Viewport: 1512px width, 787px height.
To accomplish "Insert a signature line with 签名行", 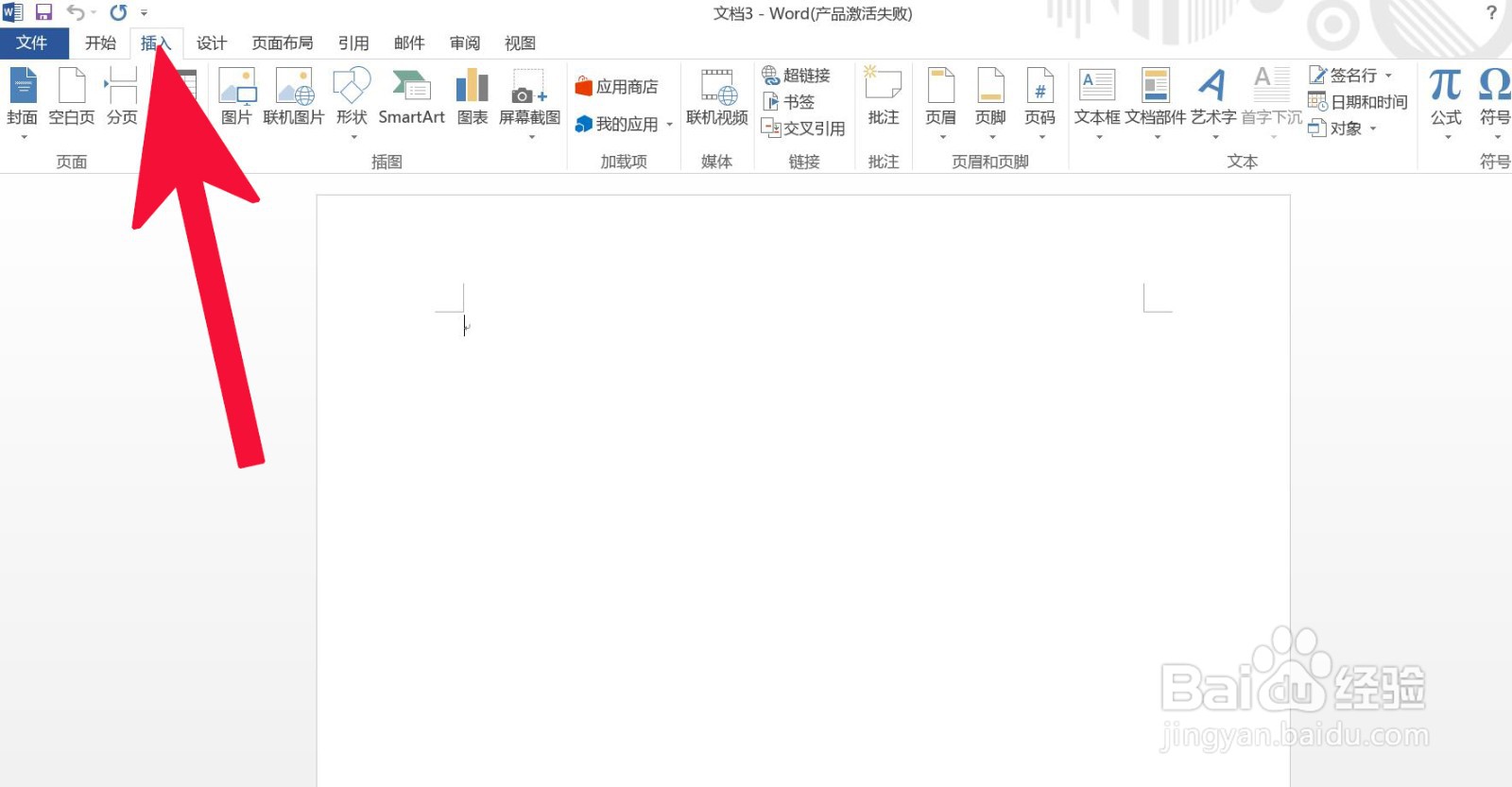I will (1343, 75).
